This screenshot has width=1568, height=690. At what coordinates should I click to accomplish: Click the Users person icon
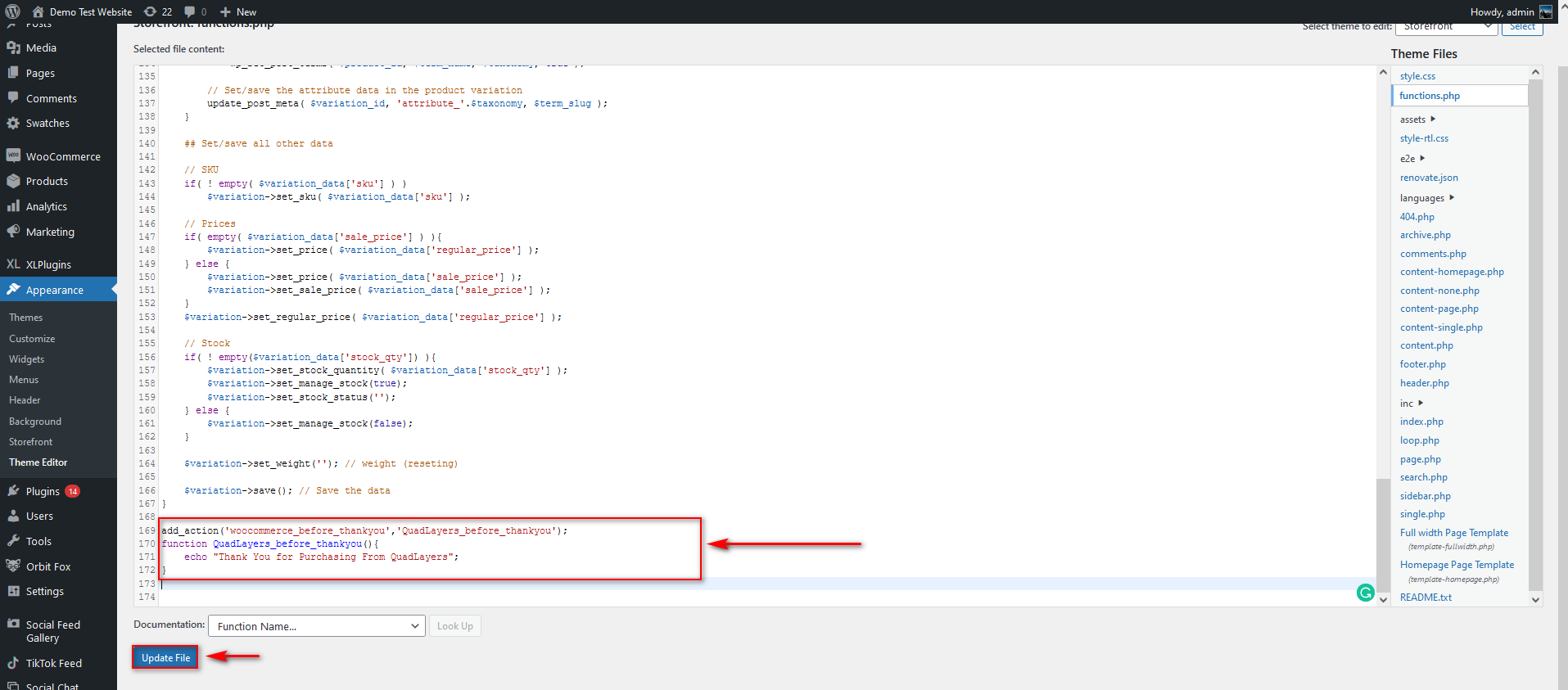pos(13,516)
